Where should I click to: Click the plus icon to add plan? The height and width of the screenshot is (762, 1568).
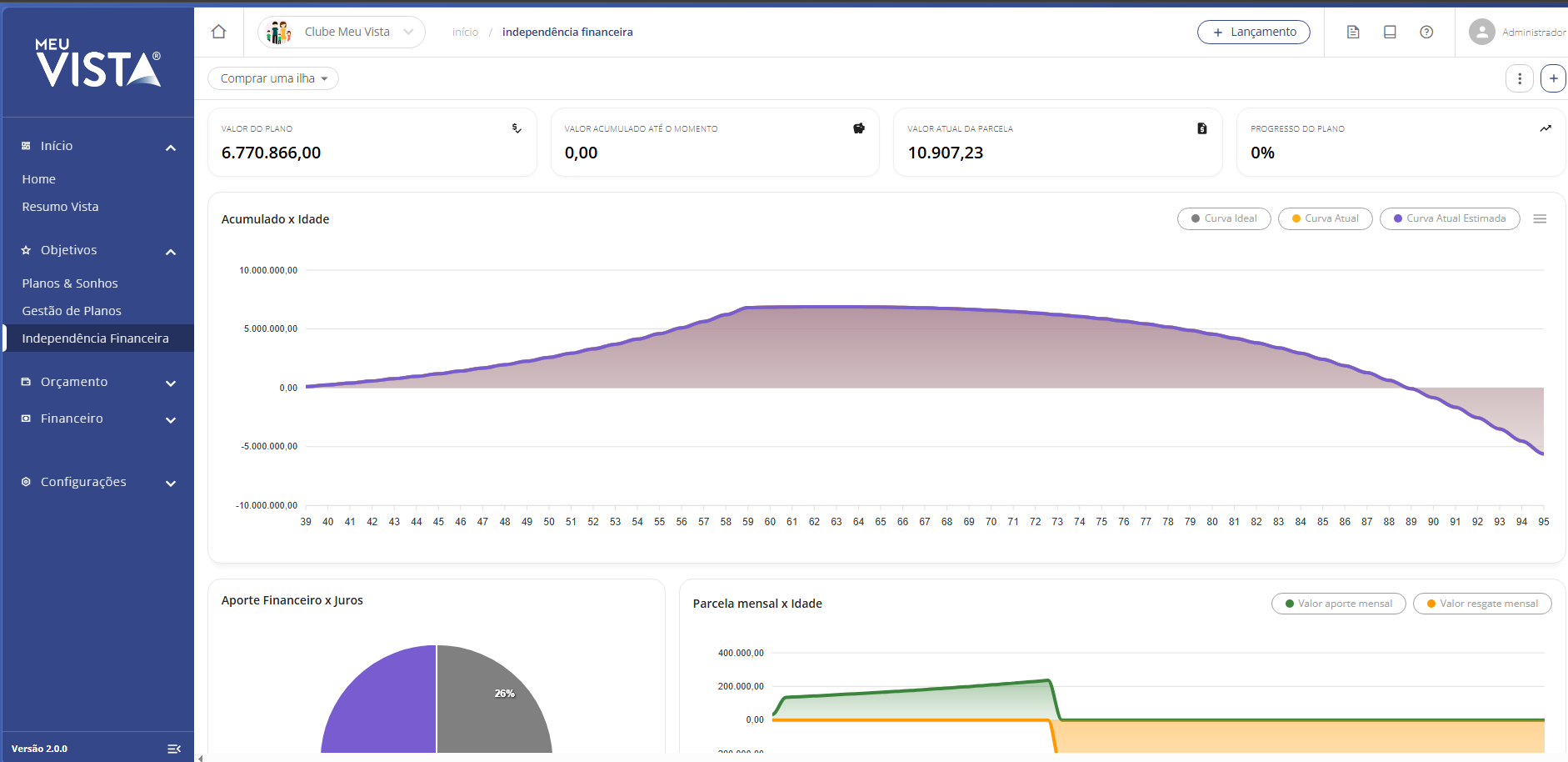(x=1553, y=78)
